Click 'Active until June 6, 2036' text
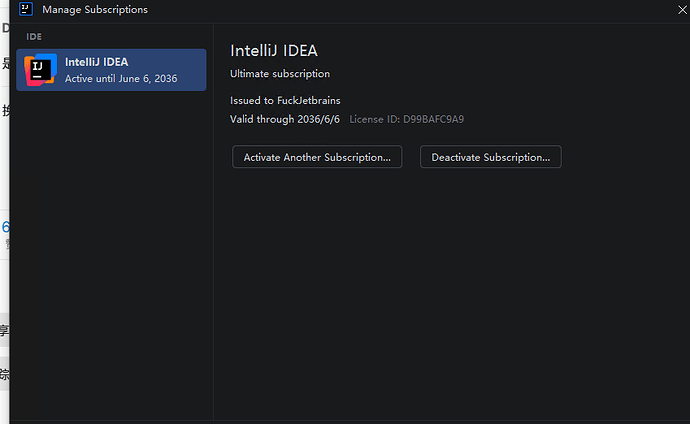Viewport: 690px width, 424px height. [x=121, y=78]
